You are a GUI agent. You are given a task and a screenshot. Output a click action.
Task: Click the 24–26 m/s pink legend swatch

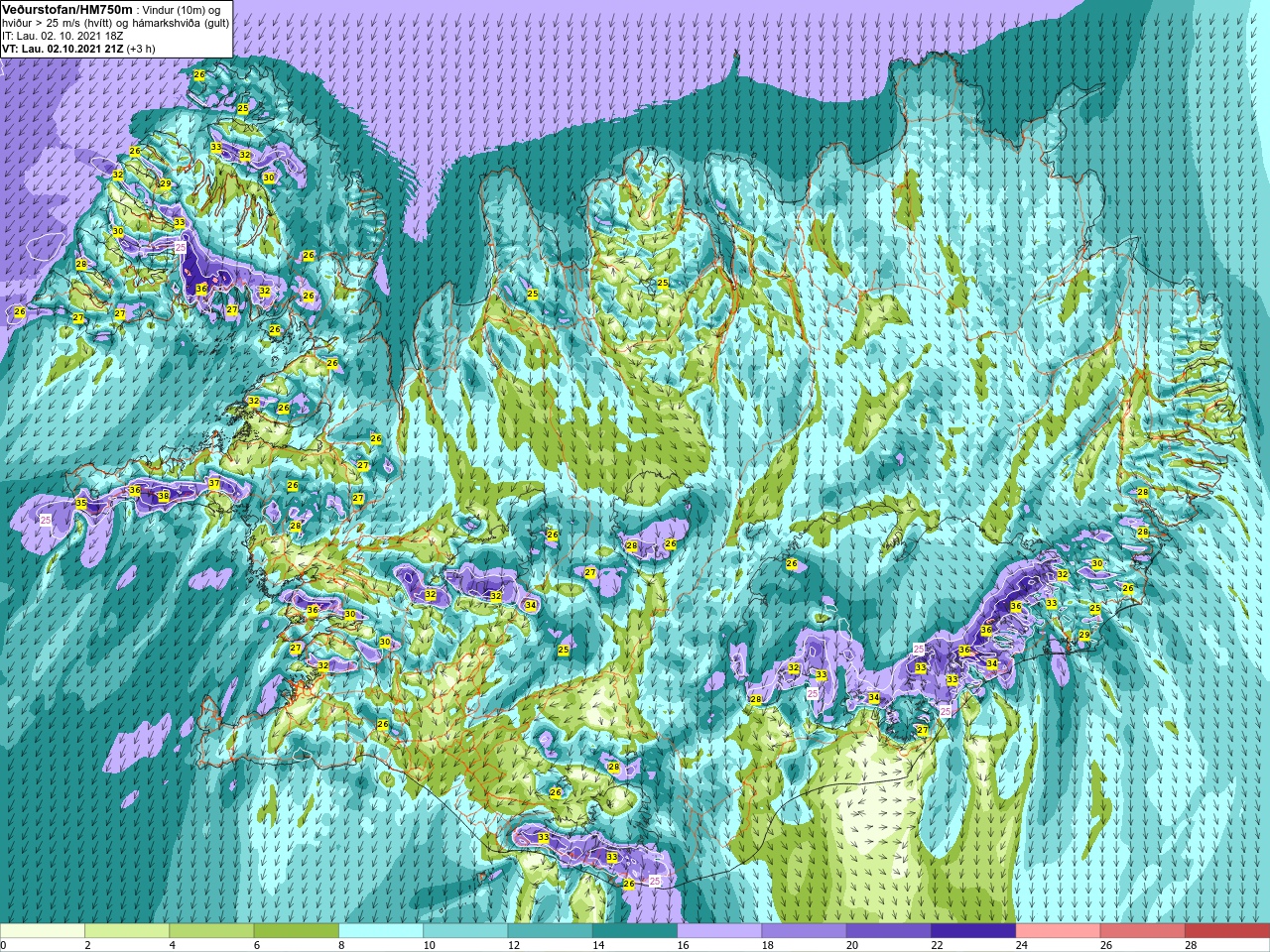point(1058,931)
